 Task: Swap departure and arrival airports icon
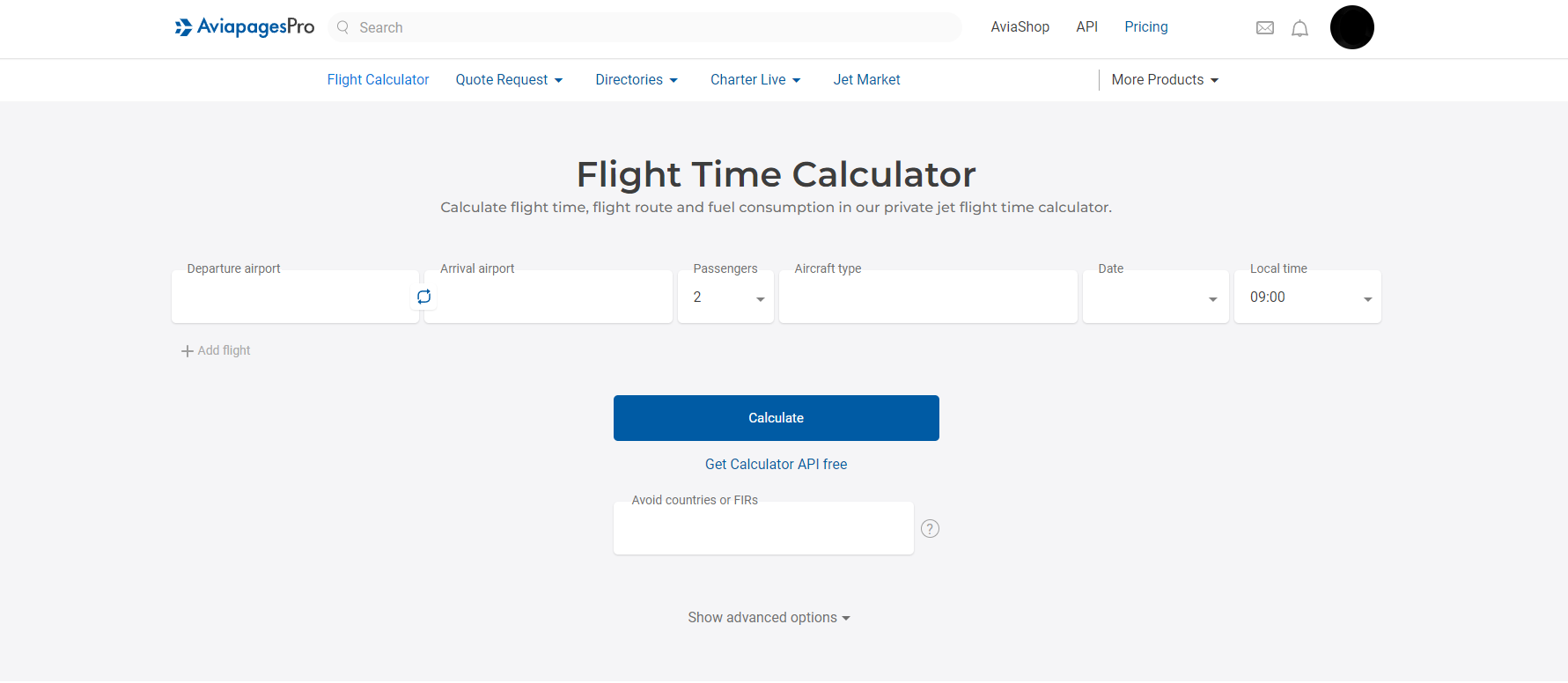[x=423, y=297]
